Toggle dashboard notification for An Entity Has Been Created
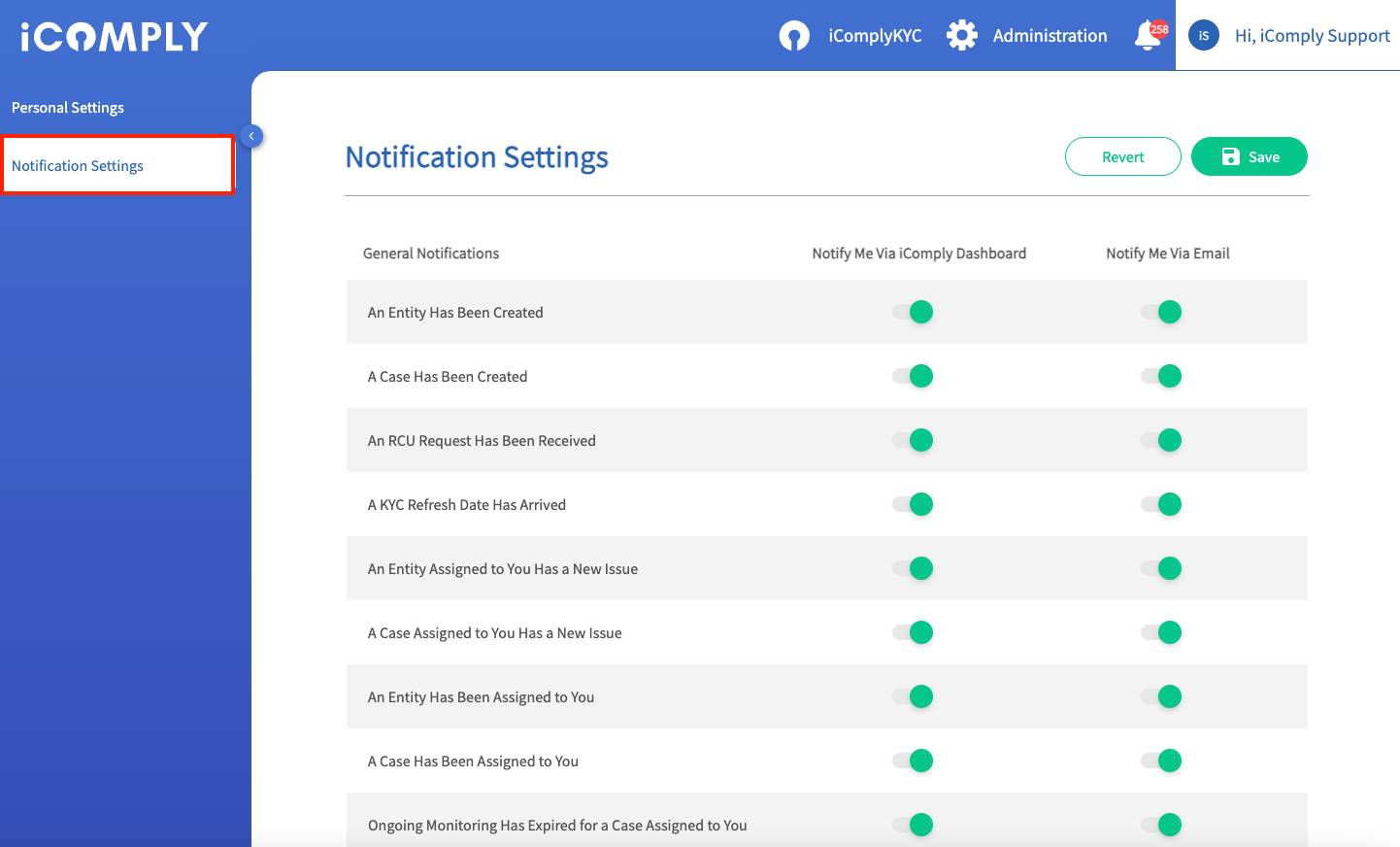This screenshot has width=1400, height=847. 913,312
